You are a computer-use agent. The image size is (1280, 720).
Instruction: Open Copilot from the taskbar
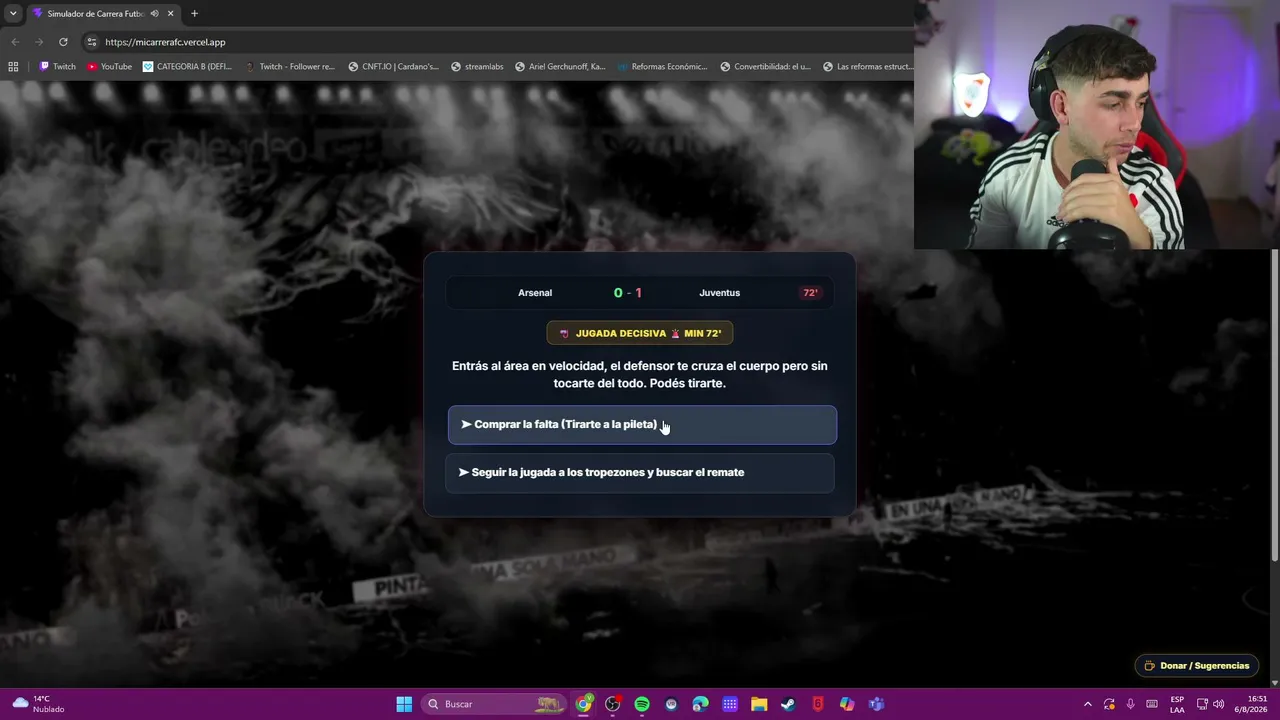pyautogui.click(x=847, y=704)
